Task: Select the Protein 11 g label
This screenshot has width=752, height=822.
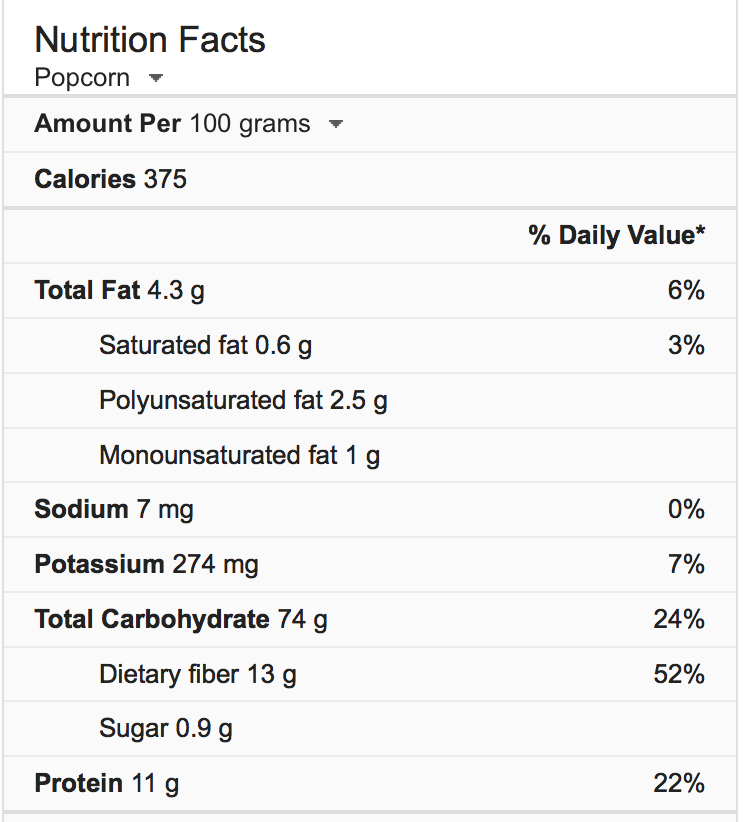Action: pos(107,784)
